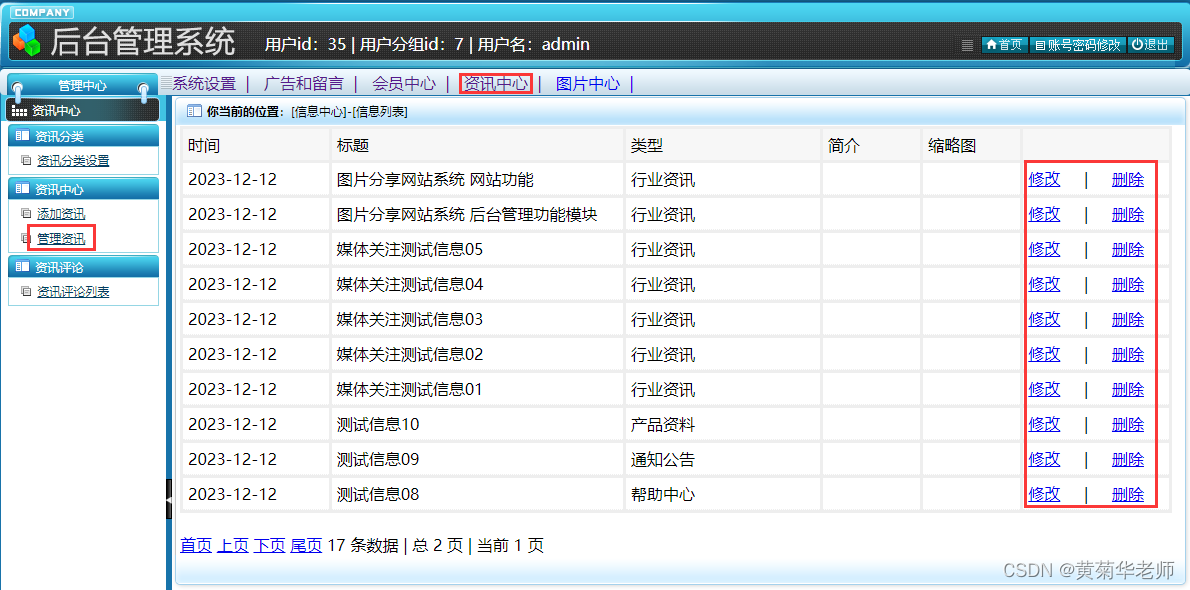Screen dimensions: 1190x590
Task: Open the 会员中心 menu
Action: [x=404, y=84]
